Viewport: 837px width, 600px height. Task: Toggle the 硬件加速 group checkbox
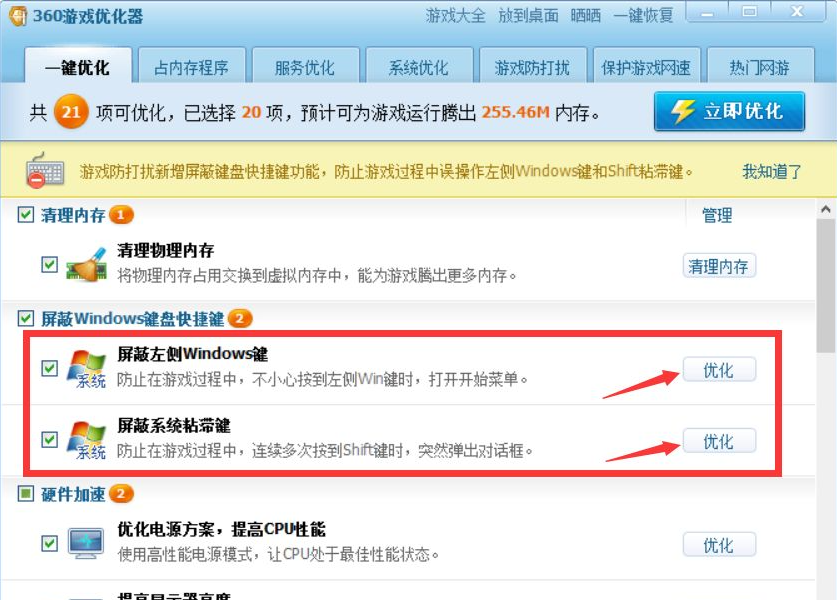pos(26,494)
